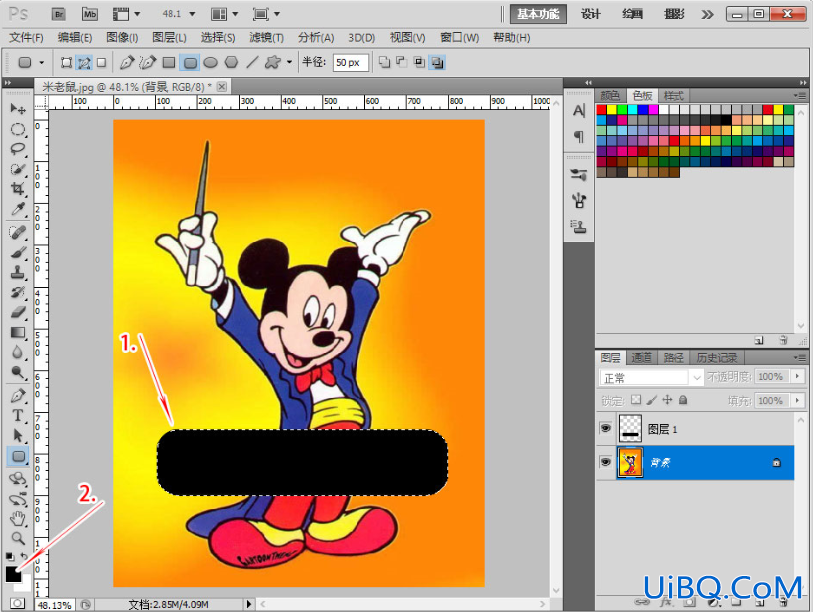Image resolution: width=813 pixels, height=612 pixels.
Task: Toggle lock transparent pixels
Action: [636, 400]
